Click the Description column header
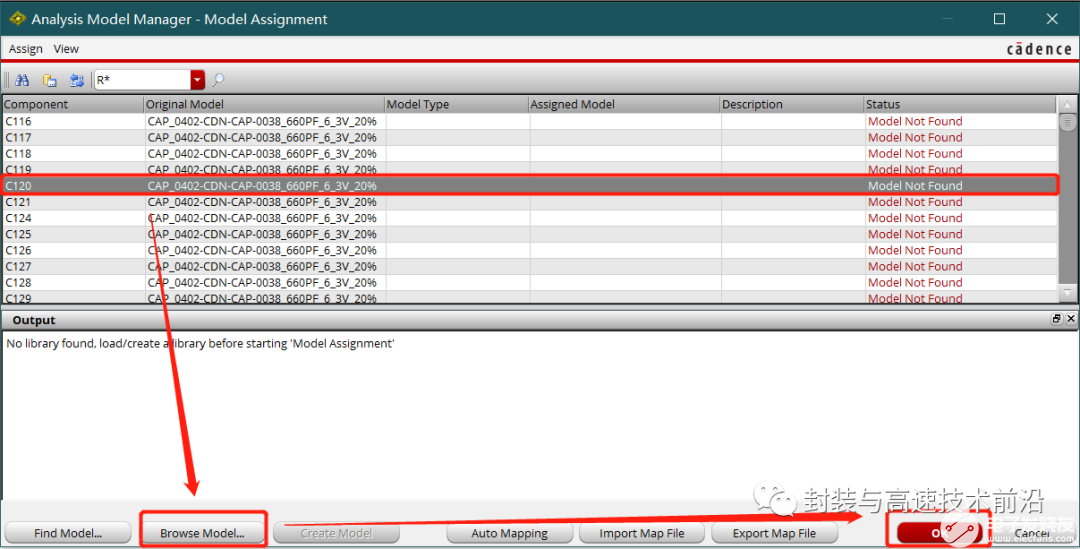1080x549 pixels. tap(791, 104)
